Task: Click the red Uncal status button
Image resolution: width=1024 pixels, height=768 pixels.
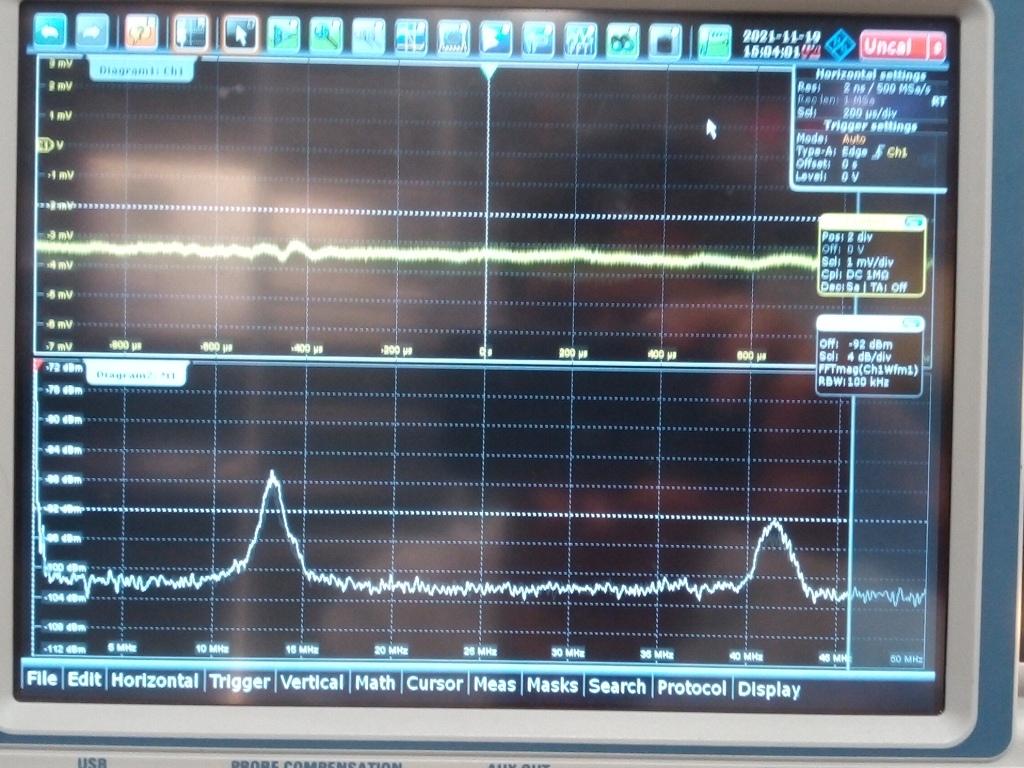Action: [x=902, y=46]
